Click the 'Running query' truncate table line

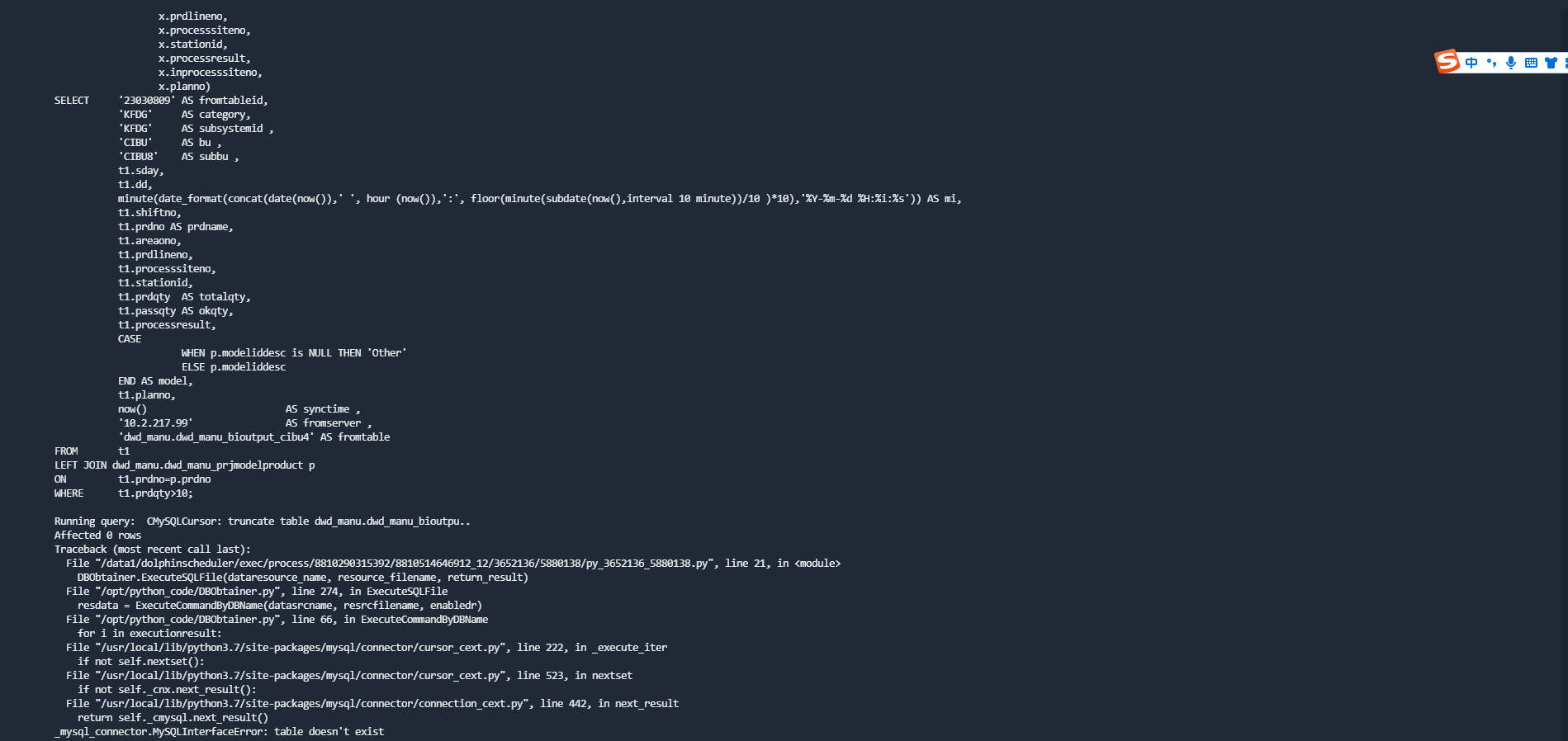point(262,522)
